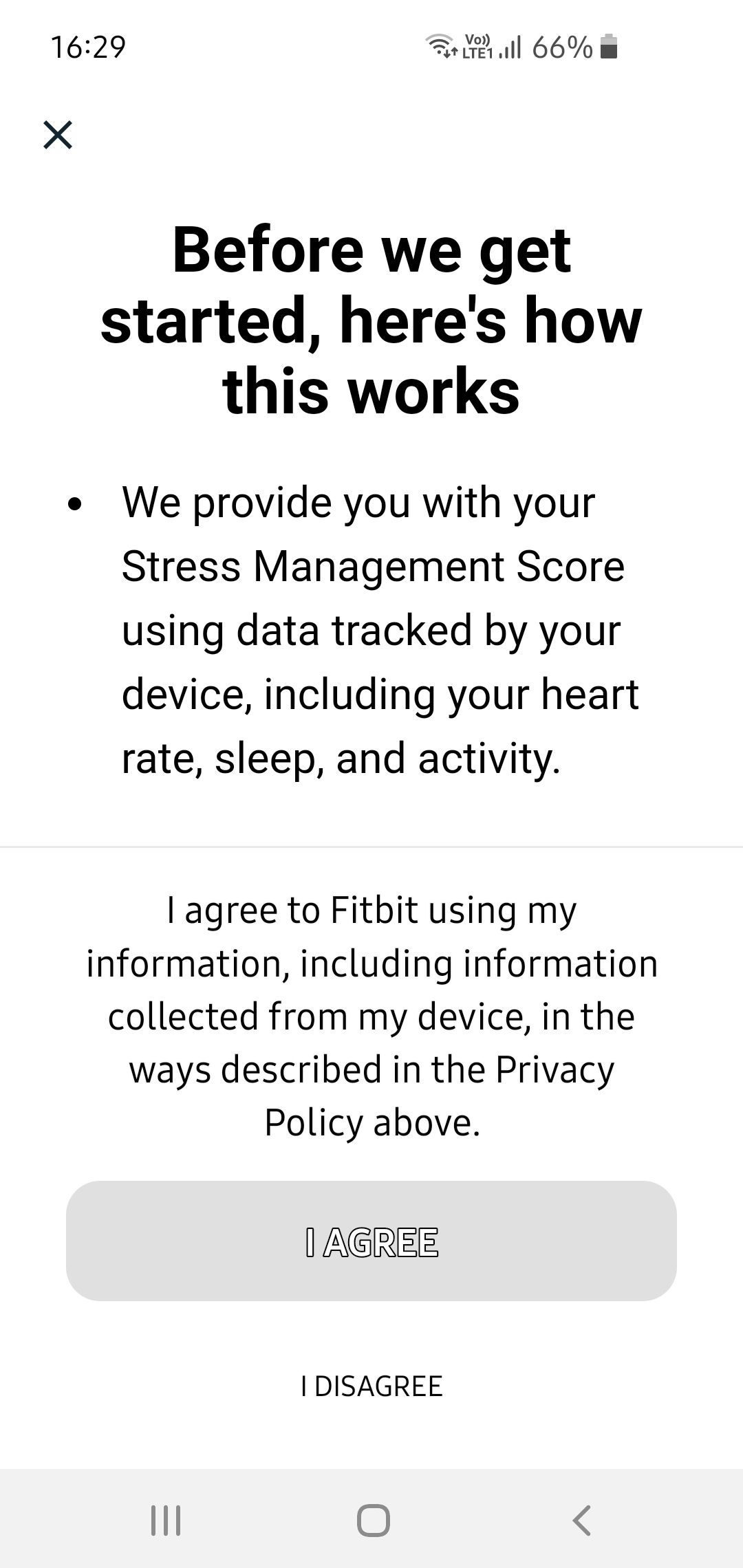Open Android recent apps view
This screenshot has width=743, height=1568.
166,1520
